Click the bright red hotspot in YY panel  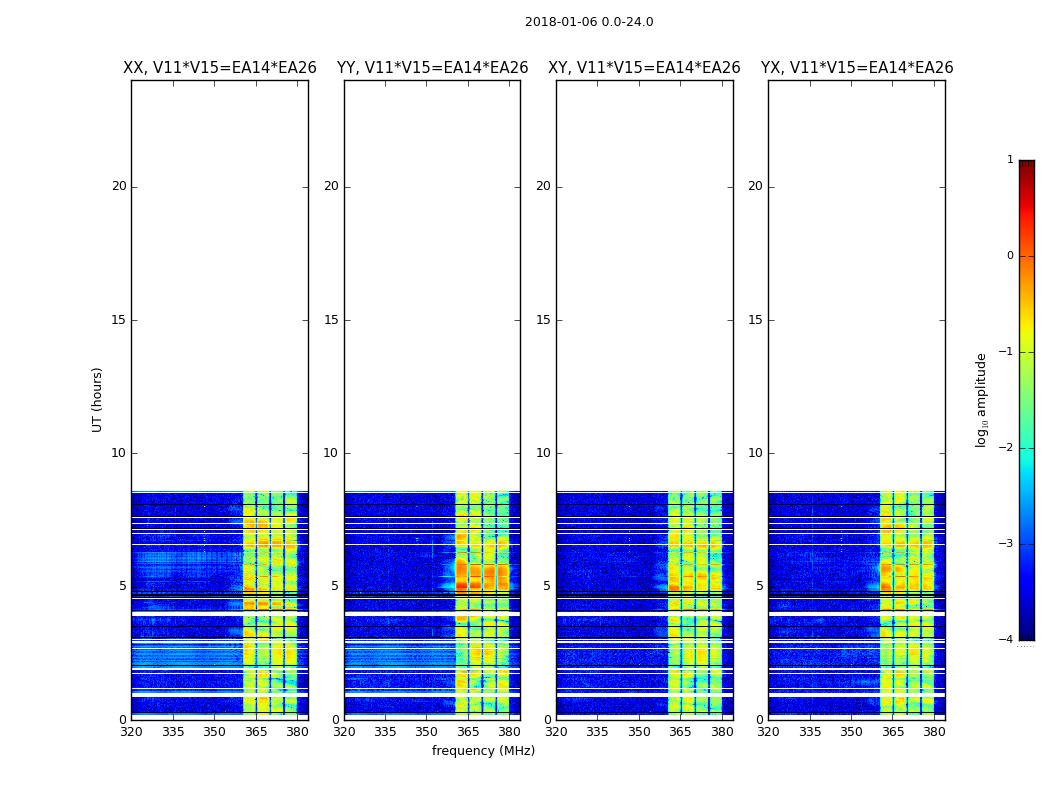(461, 586)
